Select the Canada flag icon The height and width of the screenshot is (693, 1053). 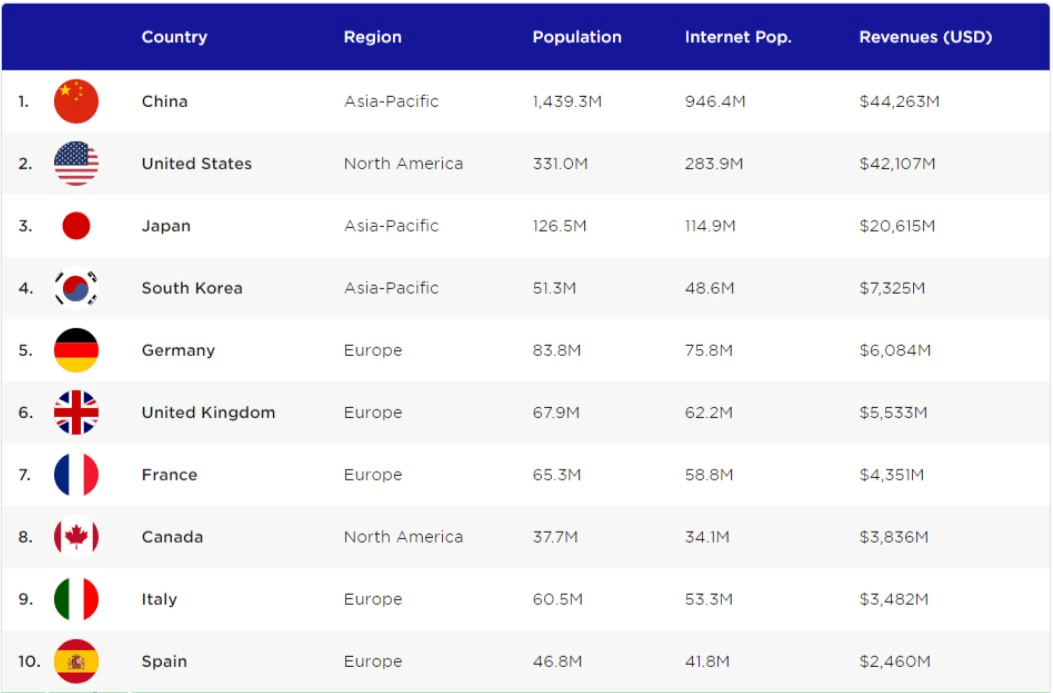tap(76, 537)
